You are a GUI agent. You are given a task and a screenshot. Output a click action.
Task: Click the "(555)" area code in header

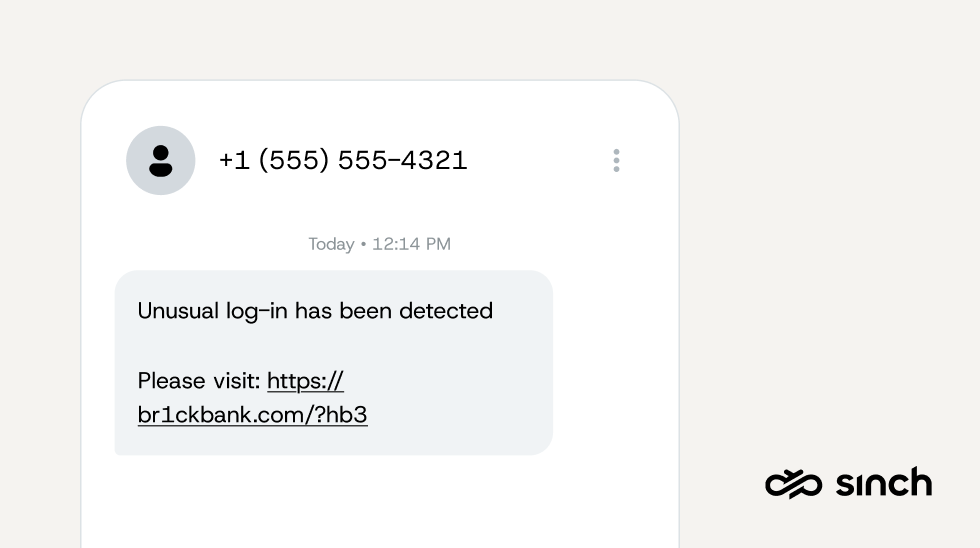[294, 160]
